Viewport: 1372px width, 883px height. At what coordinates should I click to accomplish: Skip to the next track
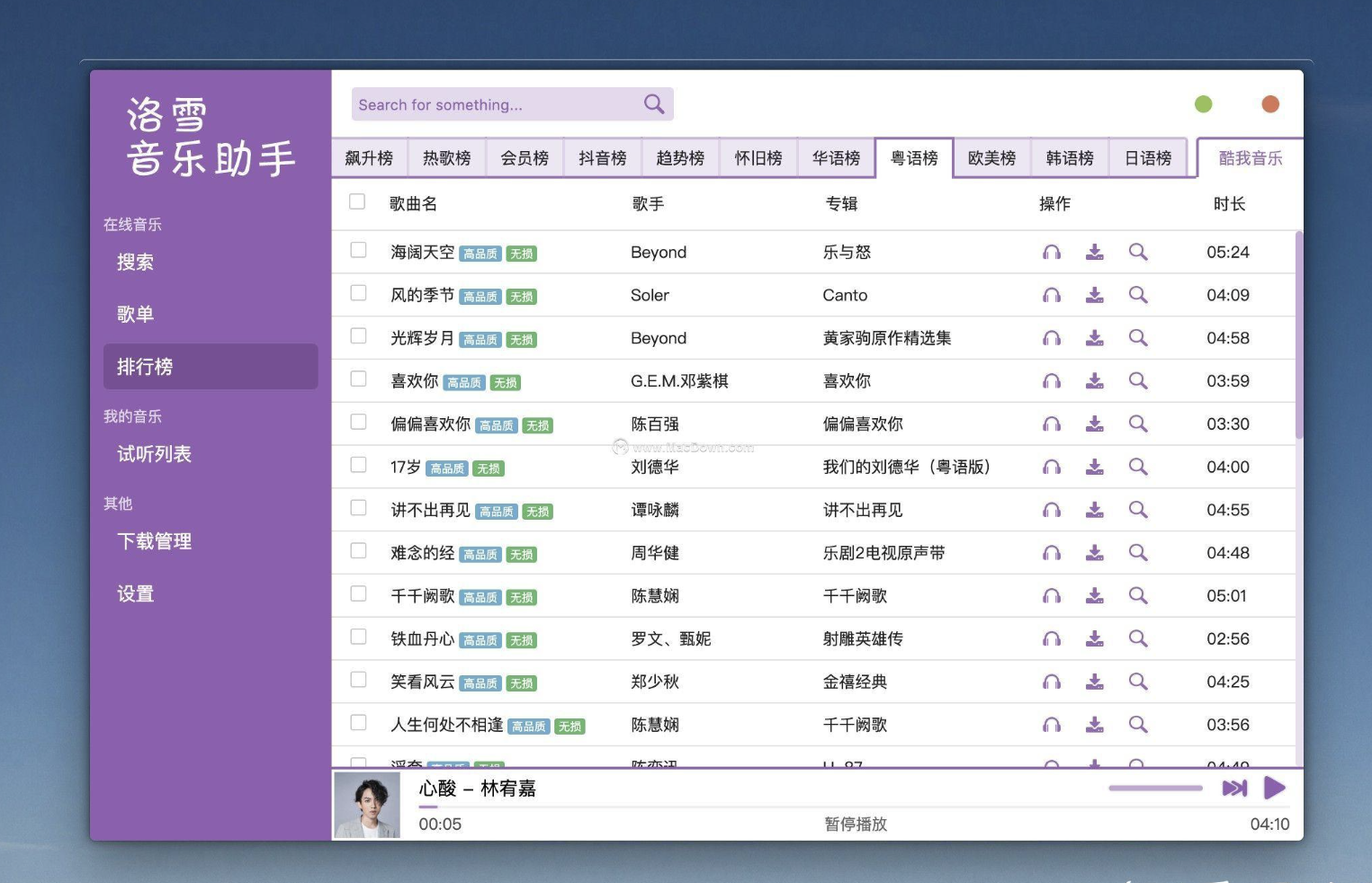click(1234, 788)
